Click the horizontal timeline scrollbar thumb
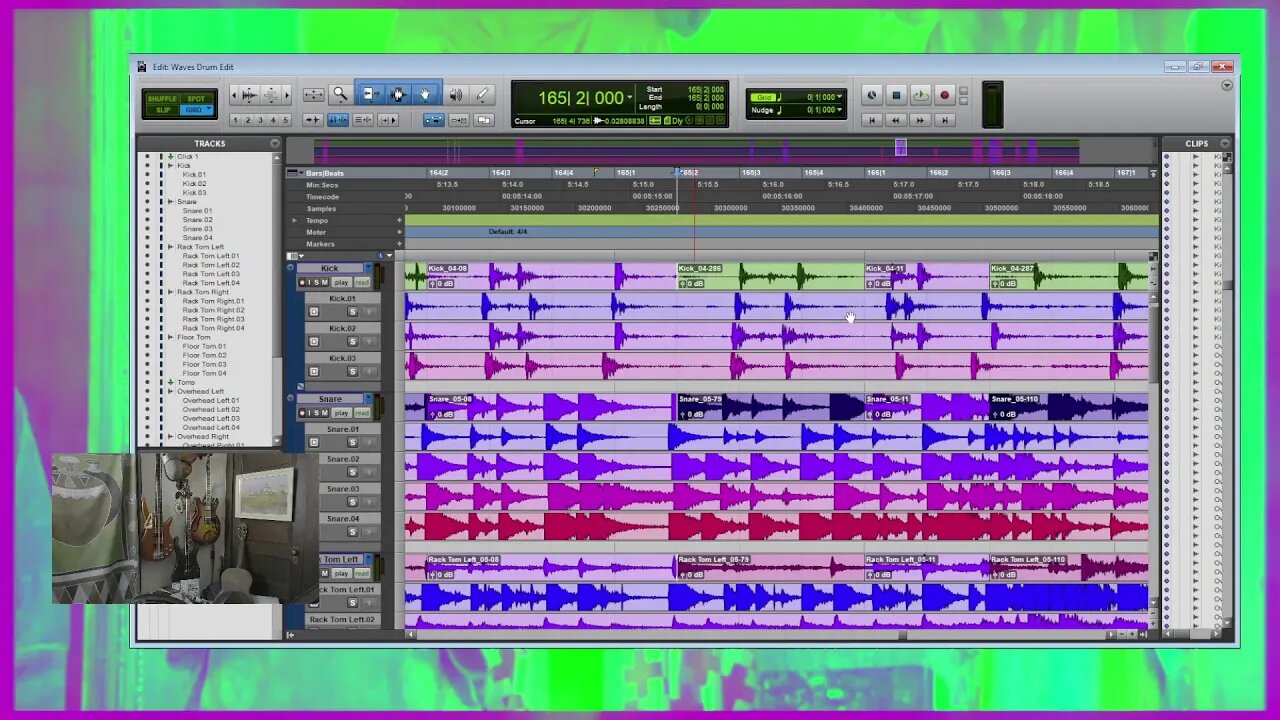 click(x=902, y=634)
